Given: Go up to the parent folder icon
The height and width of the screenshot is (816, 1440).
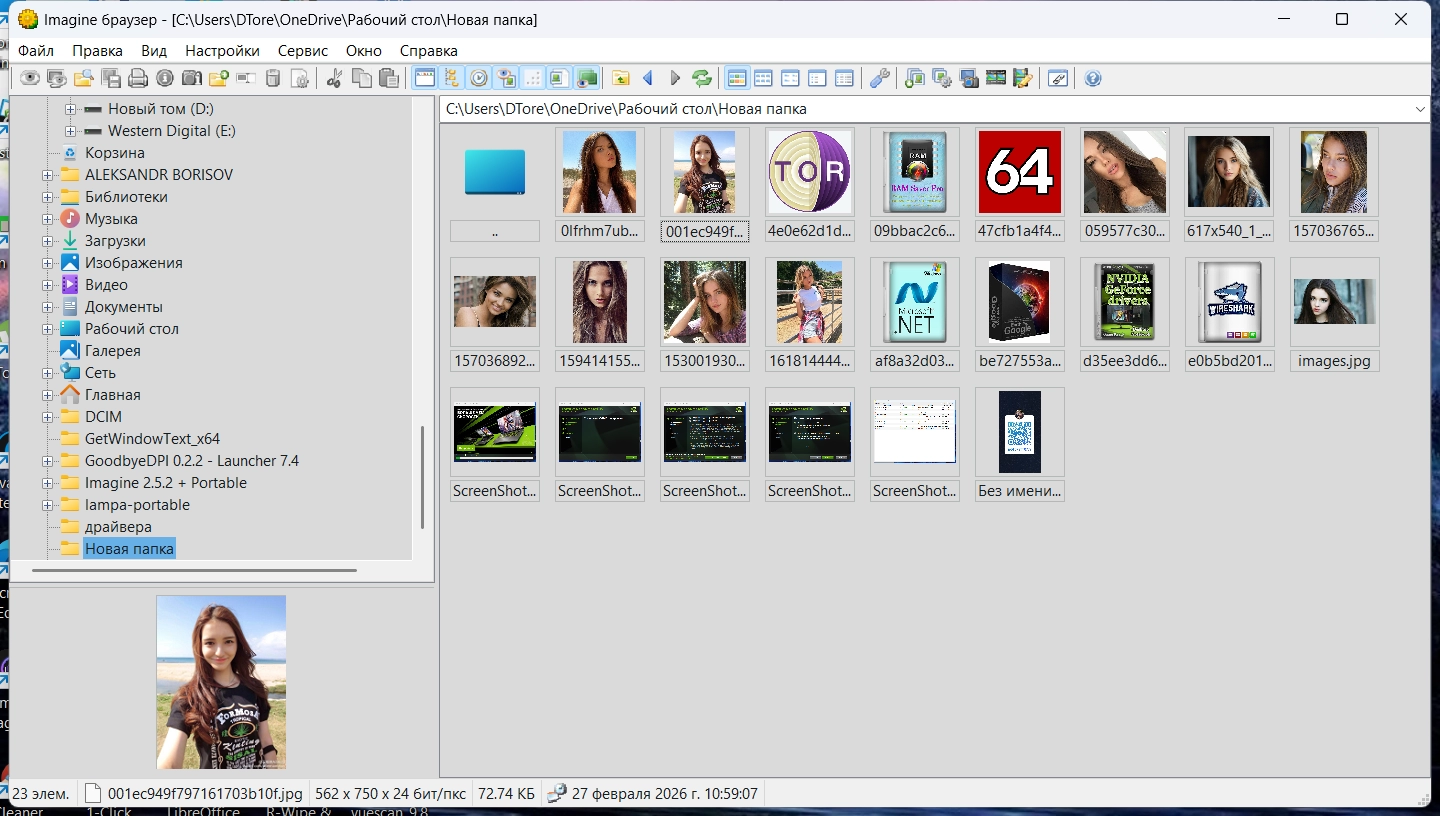Looking at the screenshot, I should 621,78.
